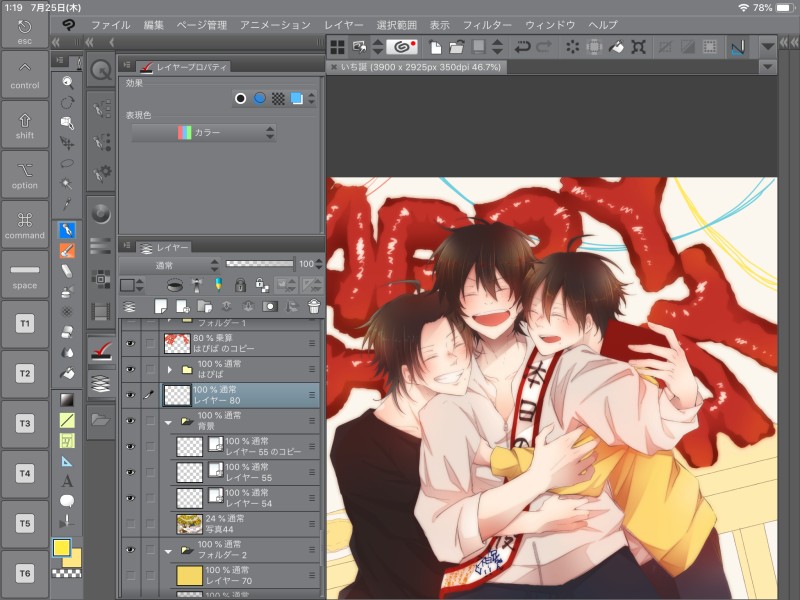This screenshot has height=600, width=800.
Task: Open the Color wheel palette icon
Action: point(101,214)
